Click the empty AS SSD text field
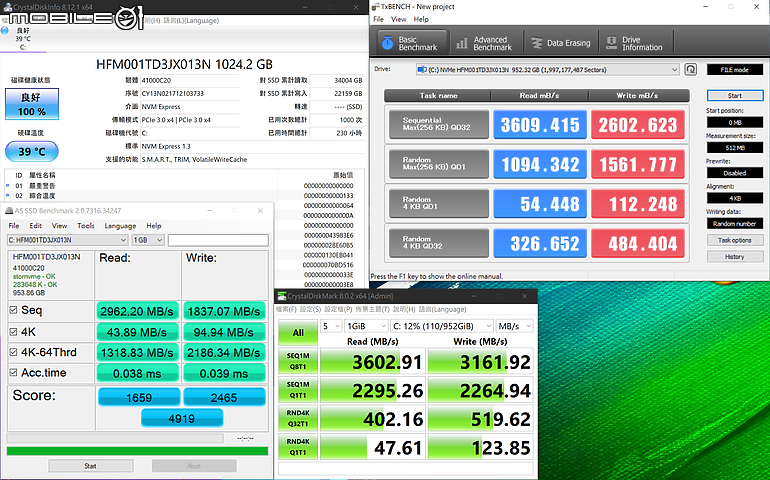This screenshot has height=480, width=770. 218,240
